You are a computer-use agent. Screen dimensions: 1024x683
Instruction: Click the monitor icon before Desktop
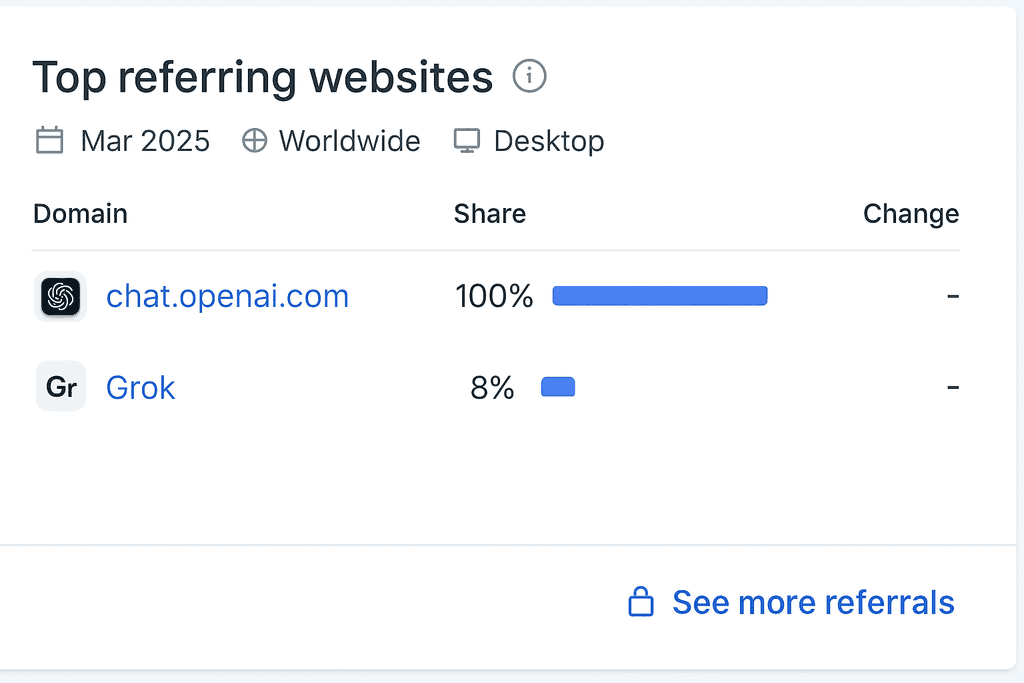click(467, 140)
